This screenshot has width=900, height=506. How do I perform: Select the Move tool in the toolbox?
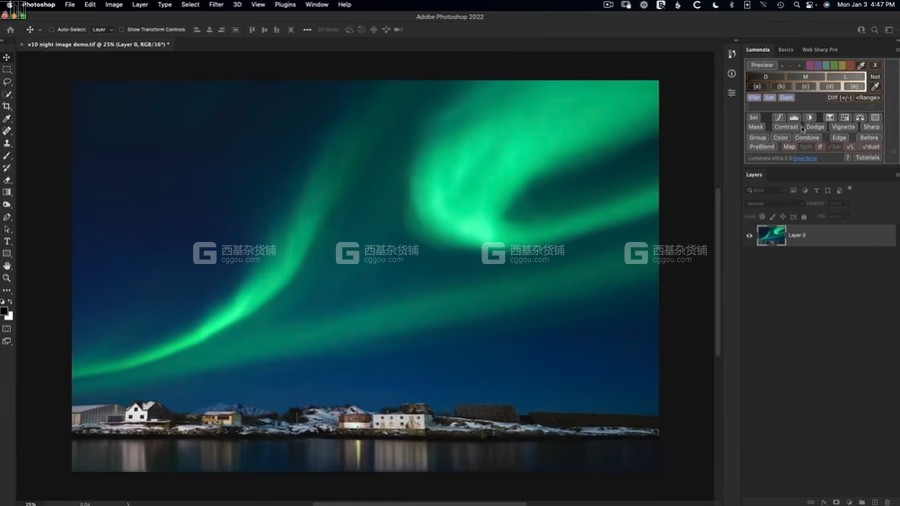pos(7,57)
